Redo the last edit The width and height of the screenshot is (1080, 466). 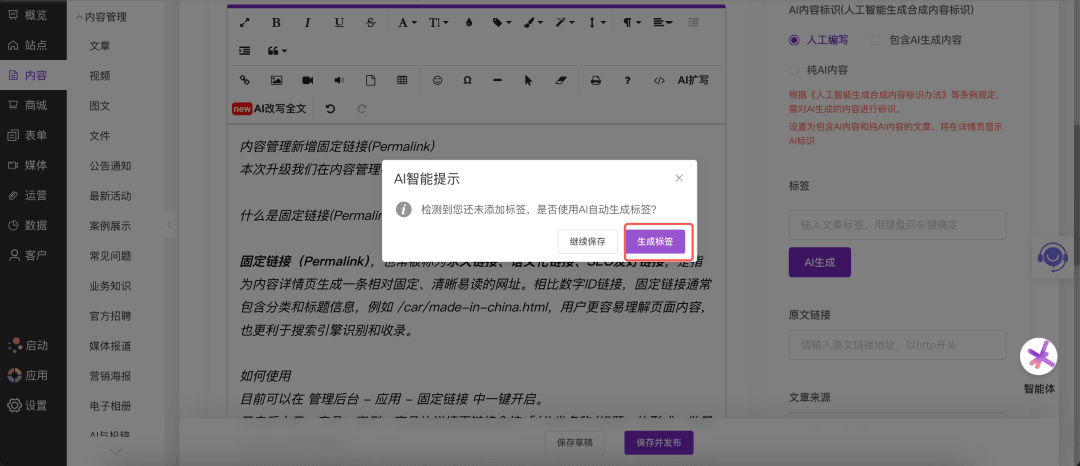362,109
